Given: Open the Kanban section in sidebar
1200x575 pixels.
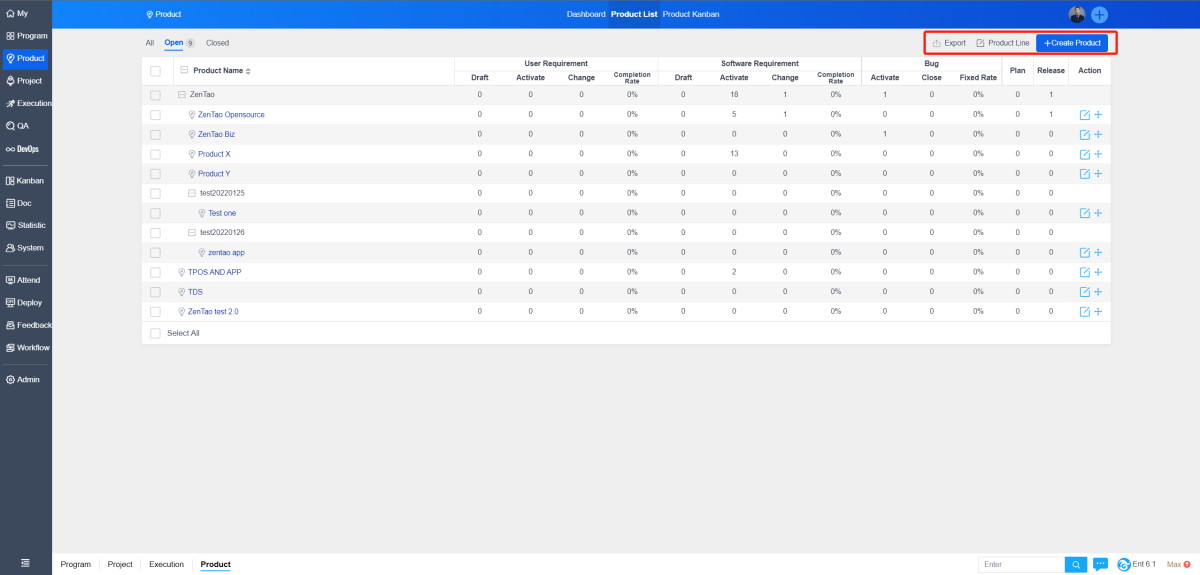Looking at the screenshot, I should [x=26, y=181].
